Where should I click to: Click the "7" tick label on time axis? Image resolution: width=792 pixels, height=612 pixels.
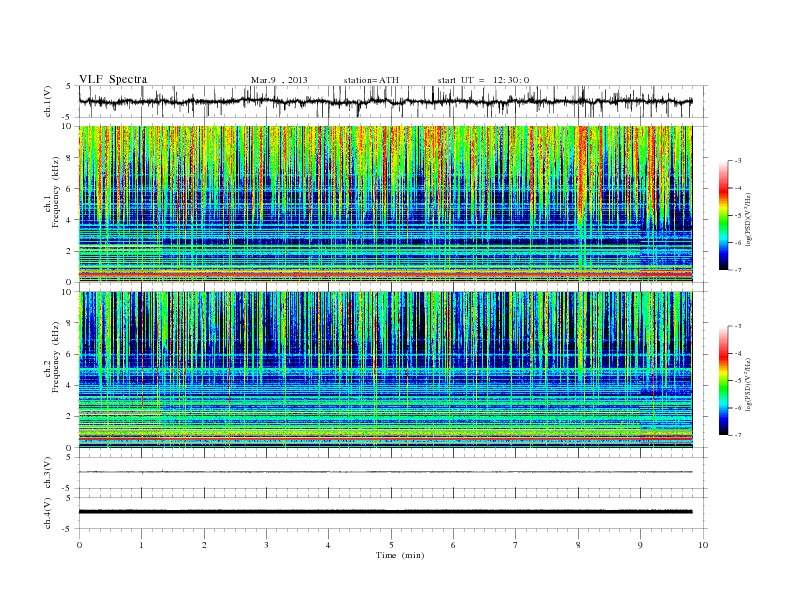tap(516, 545)
